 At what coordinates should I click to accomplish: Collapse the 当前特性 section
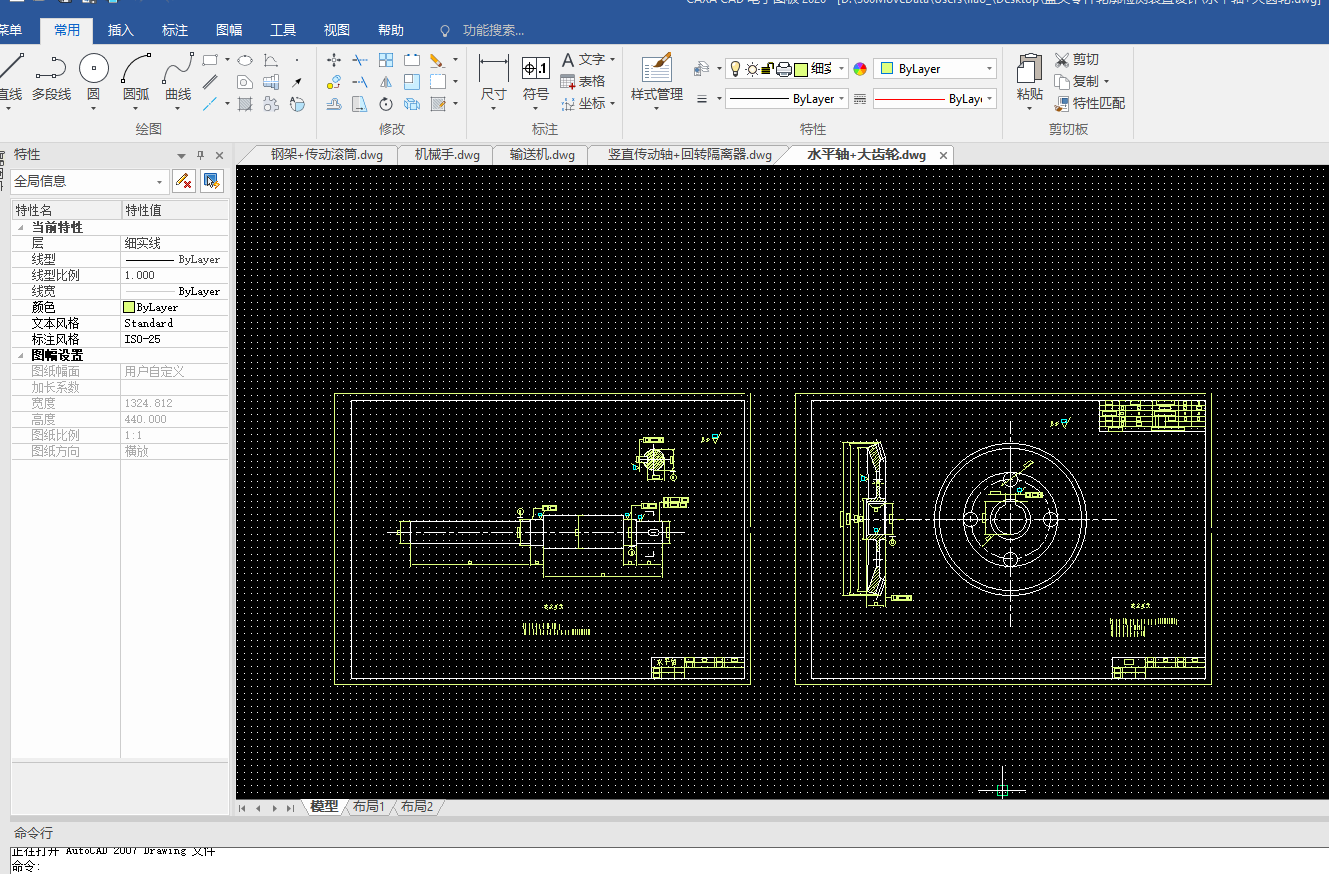pos(20,228)
